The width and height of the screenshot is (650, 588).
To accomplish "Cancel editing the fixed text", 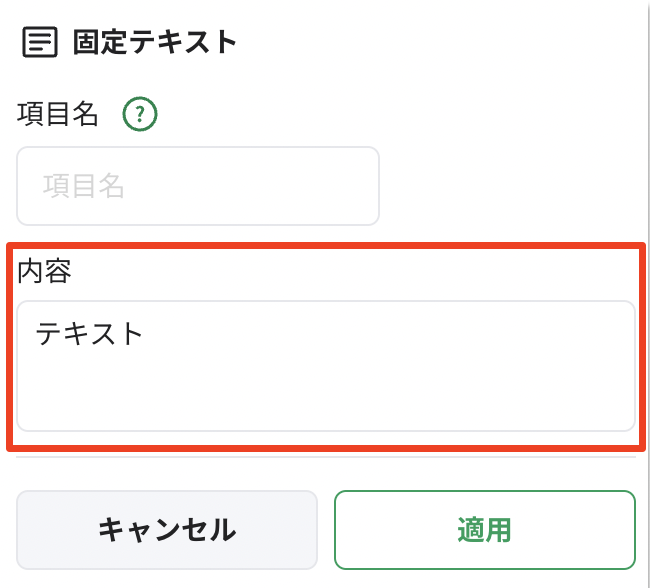I will pos(166,529).
